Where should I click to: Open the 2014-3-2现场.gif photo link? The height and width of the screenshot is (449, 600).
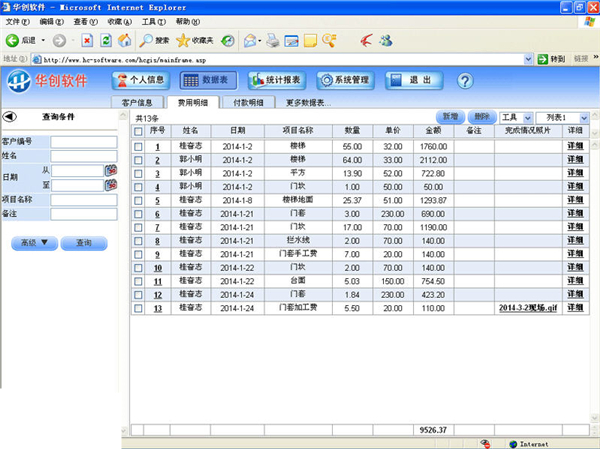click(x=530, y=309)
